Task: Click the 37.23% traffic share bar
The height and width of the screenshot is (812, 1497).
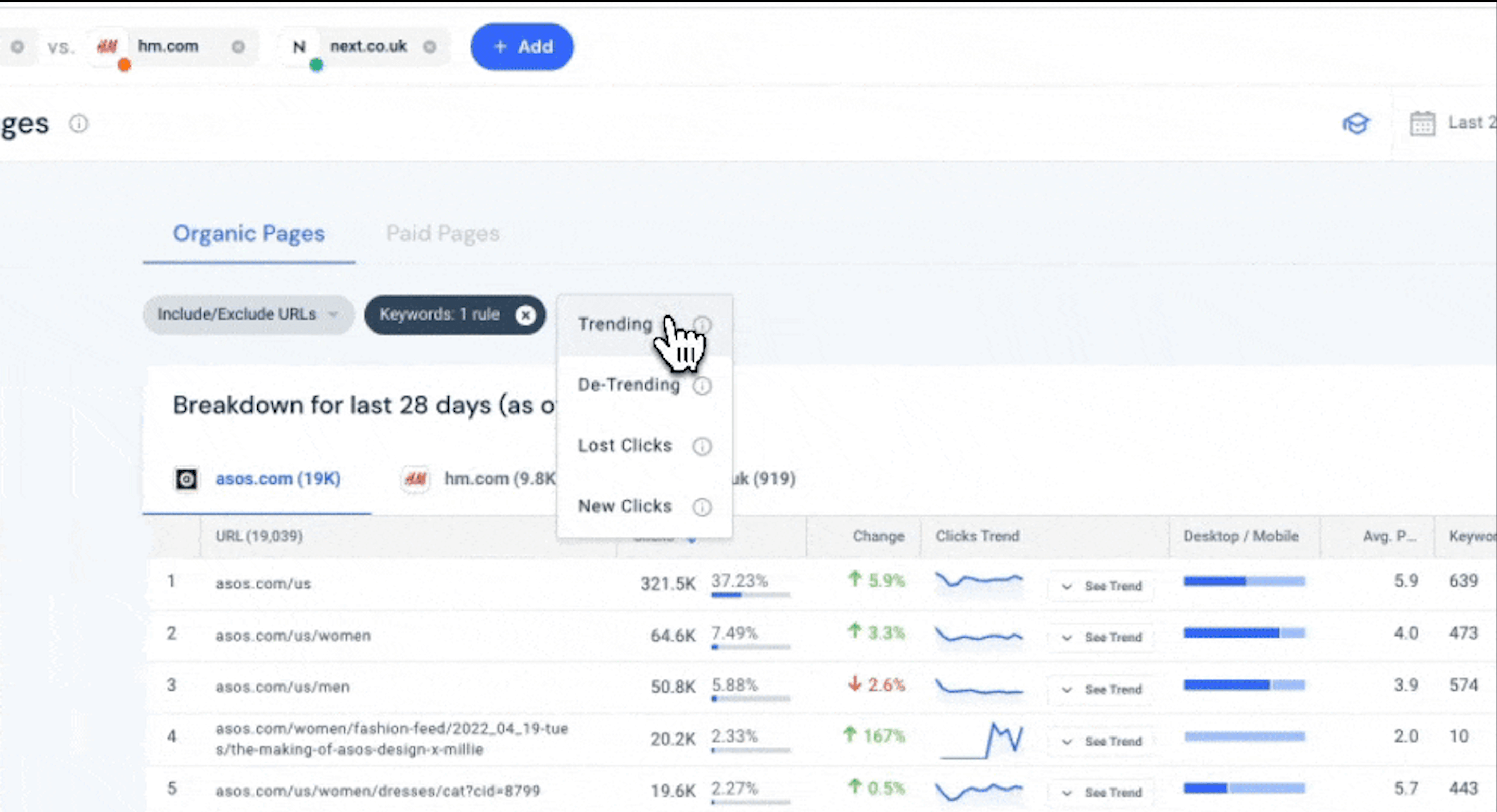Action: point(750,594)
